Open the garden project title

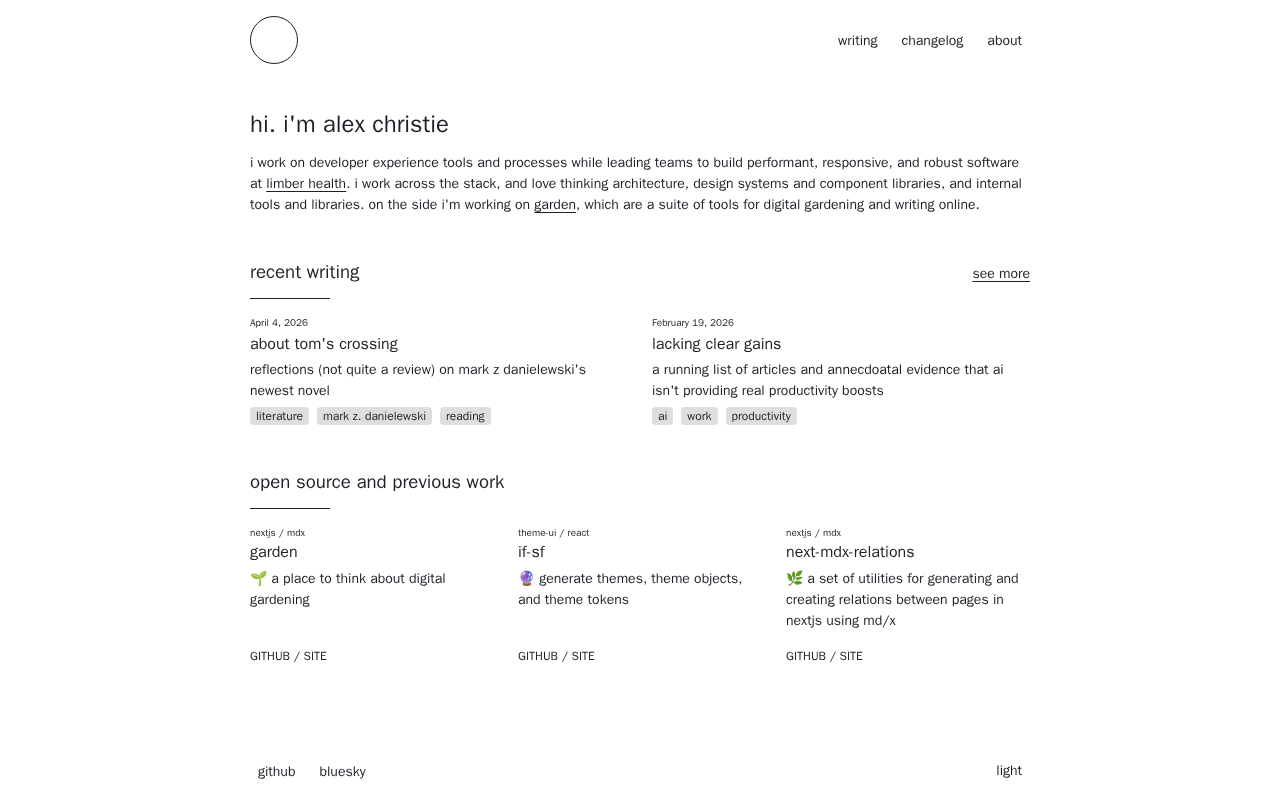[274, 552]
